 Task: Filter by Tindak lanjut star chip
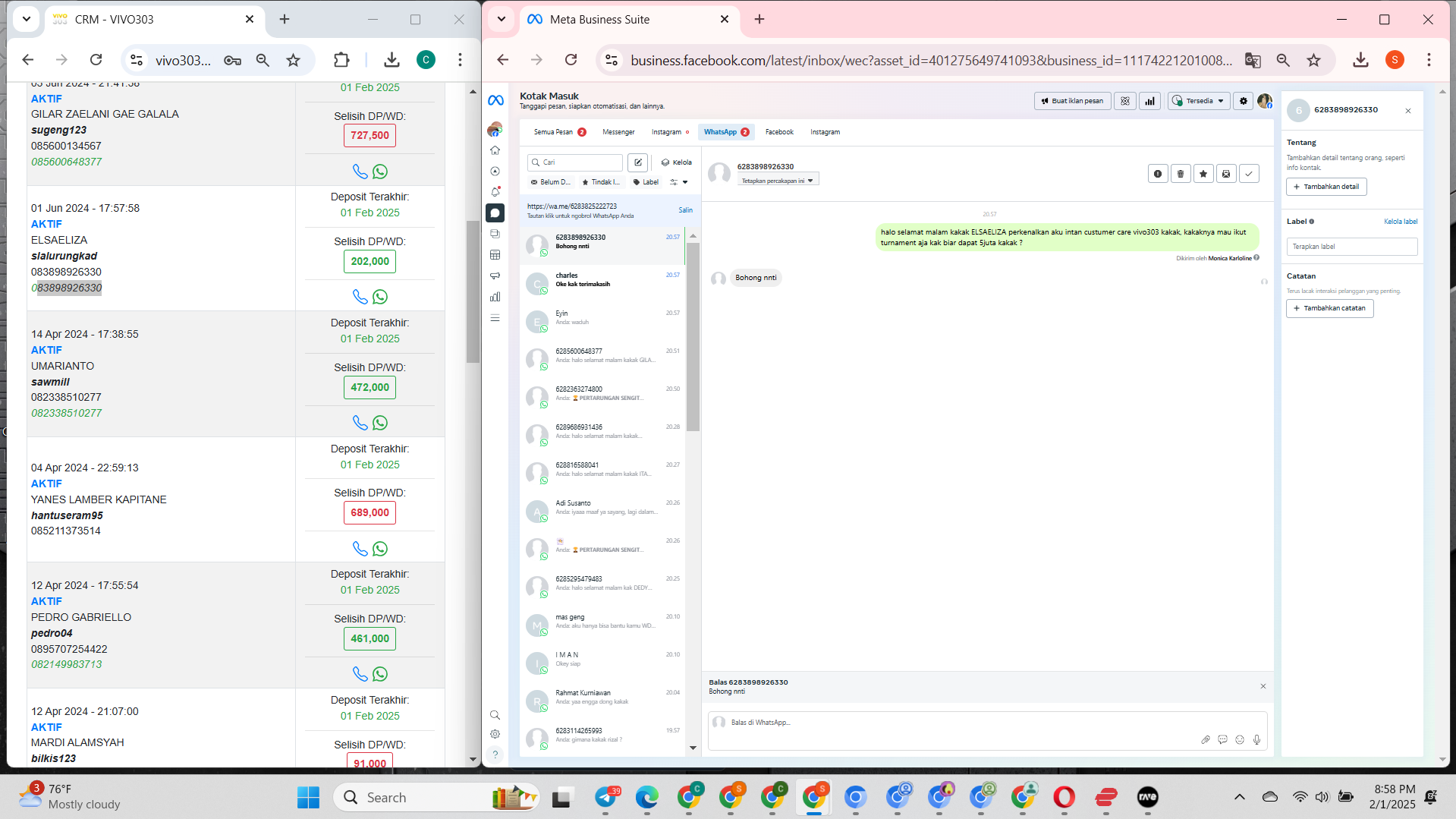[x=600, y=182]
